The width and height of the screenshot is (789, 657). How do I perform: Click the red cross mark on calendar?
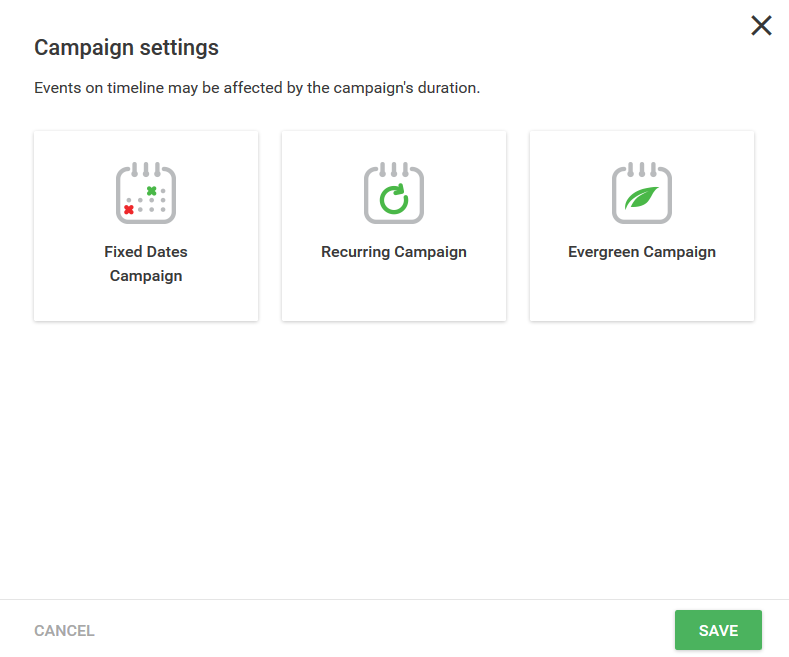129,209
